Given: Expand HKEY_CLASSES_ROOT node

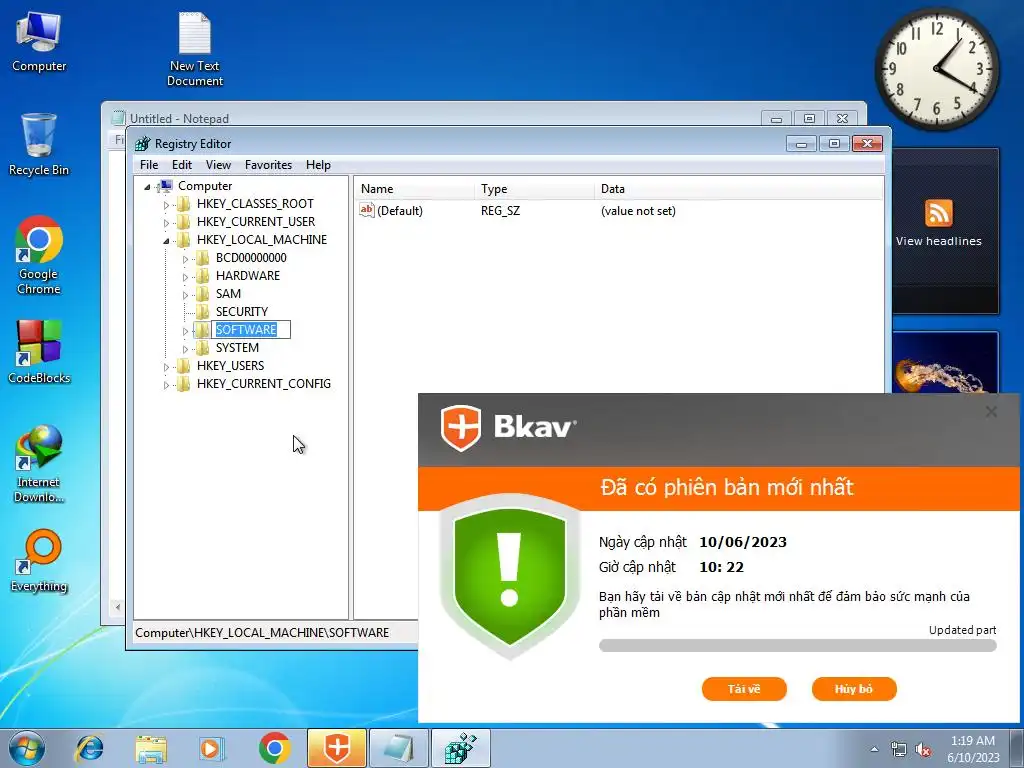Looking at the screenshot, I should click(x=166, y=204).
